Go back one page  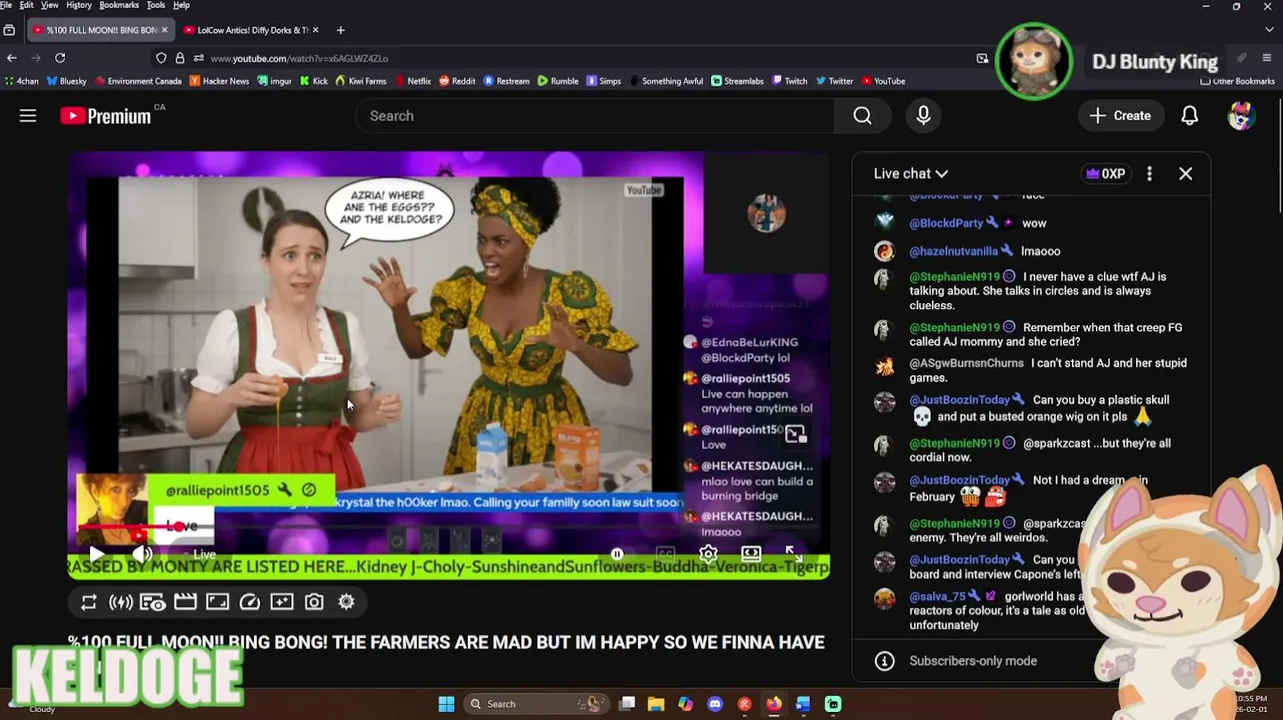click(12, 58)
